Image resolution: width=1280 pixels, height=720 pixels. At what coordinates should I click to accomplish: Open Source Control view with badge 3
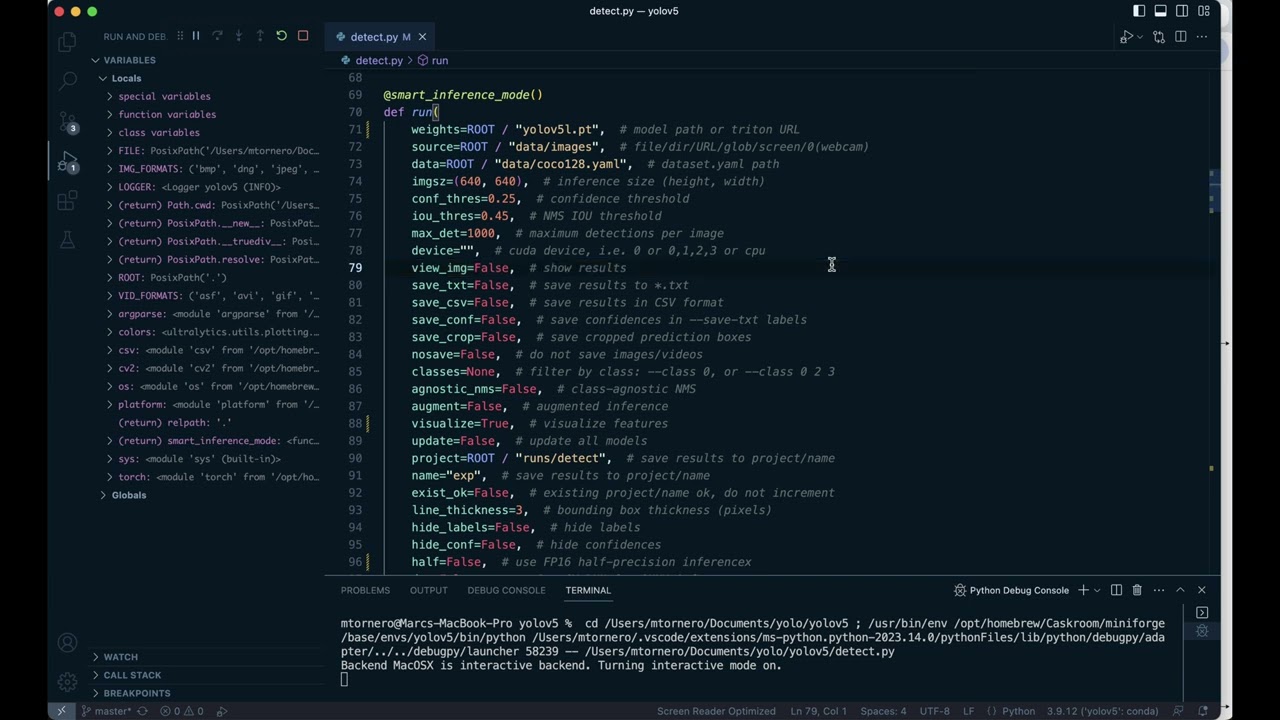(x=67, y=122)
